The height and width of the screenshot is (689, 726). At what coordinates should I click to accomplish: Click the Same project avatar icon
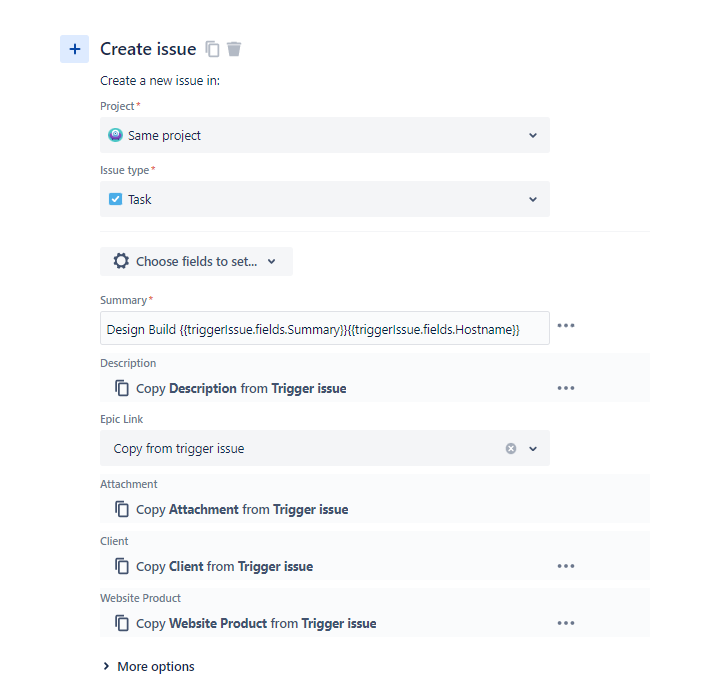coord(115,135)
